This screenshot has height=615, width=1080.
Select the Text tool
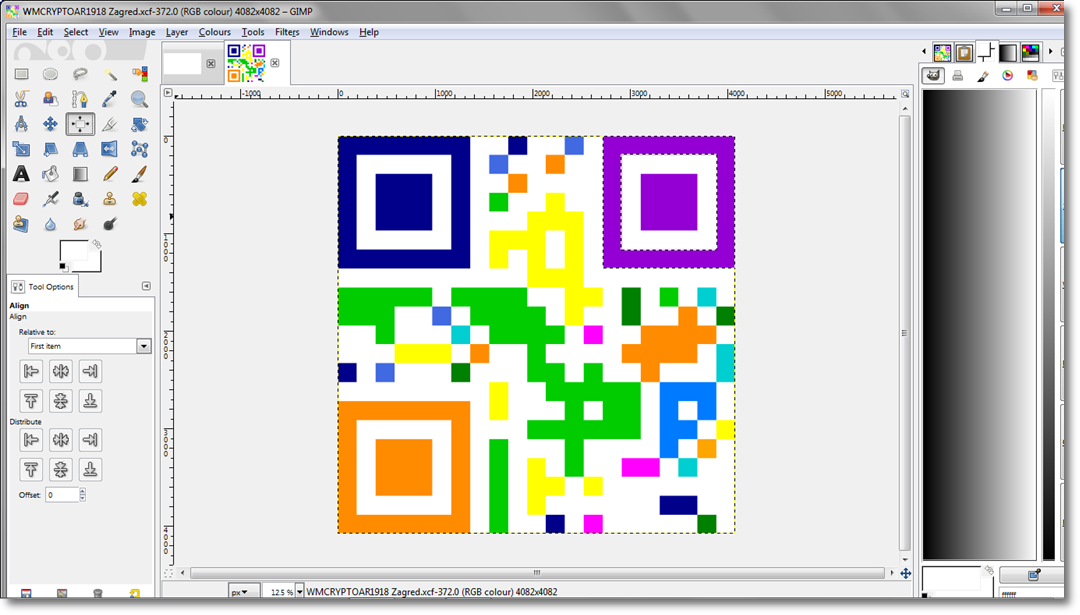[21, 174]
